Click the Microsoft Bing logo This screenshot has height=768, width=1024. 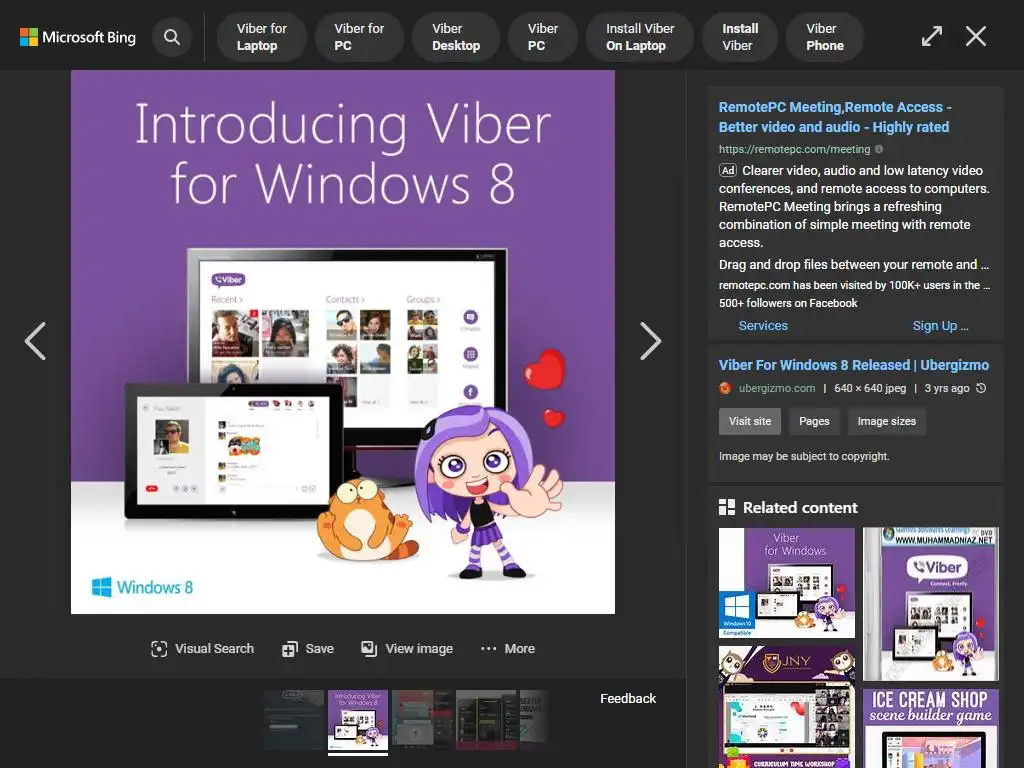click(78, 37)
